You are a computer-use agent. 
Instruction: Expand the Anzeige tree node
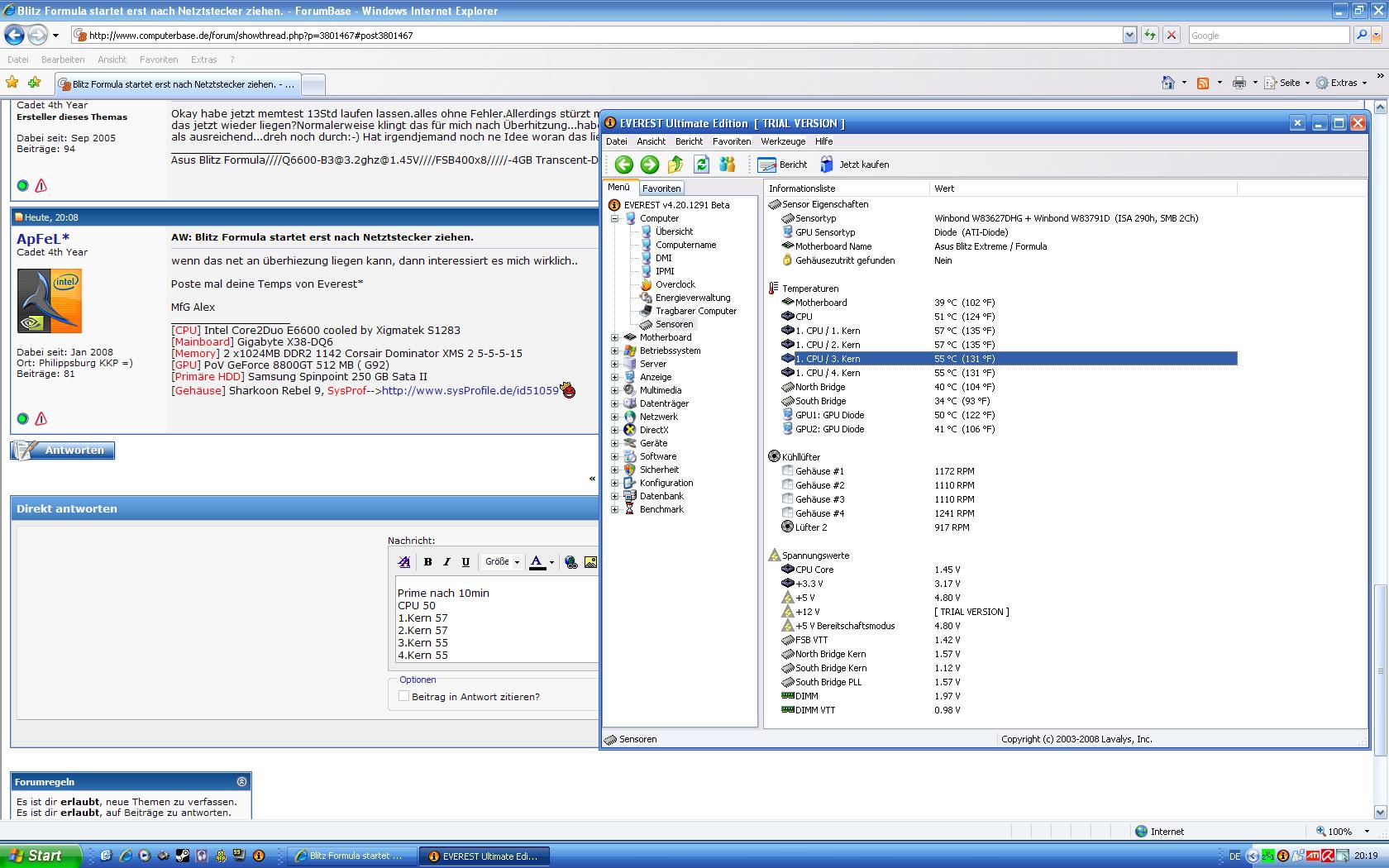614,377
